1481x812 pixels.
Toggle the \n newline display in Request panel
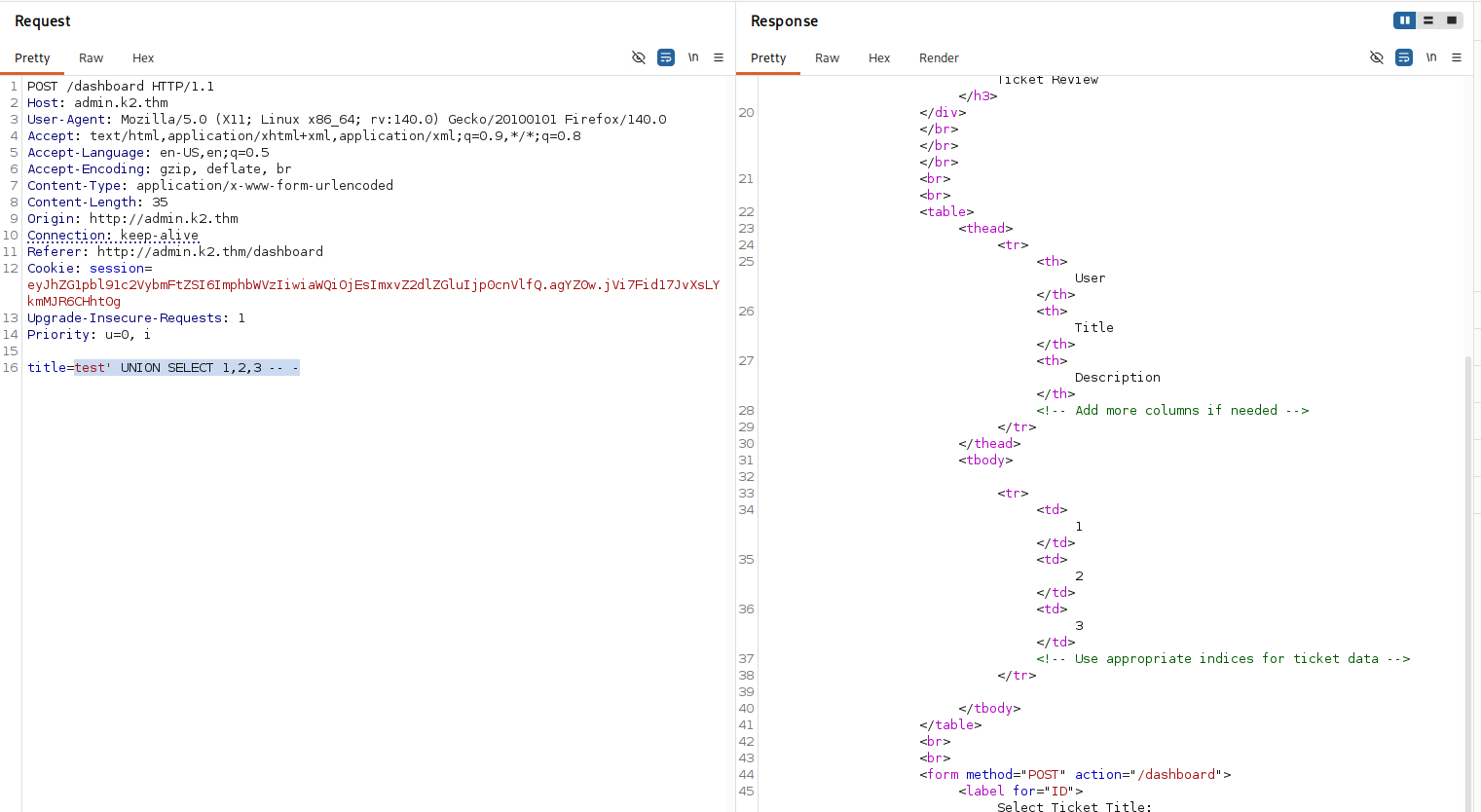(x=693, y=57)
